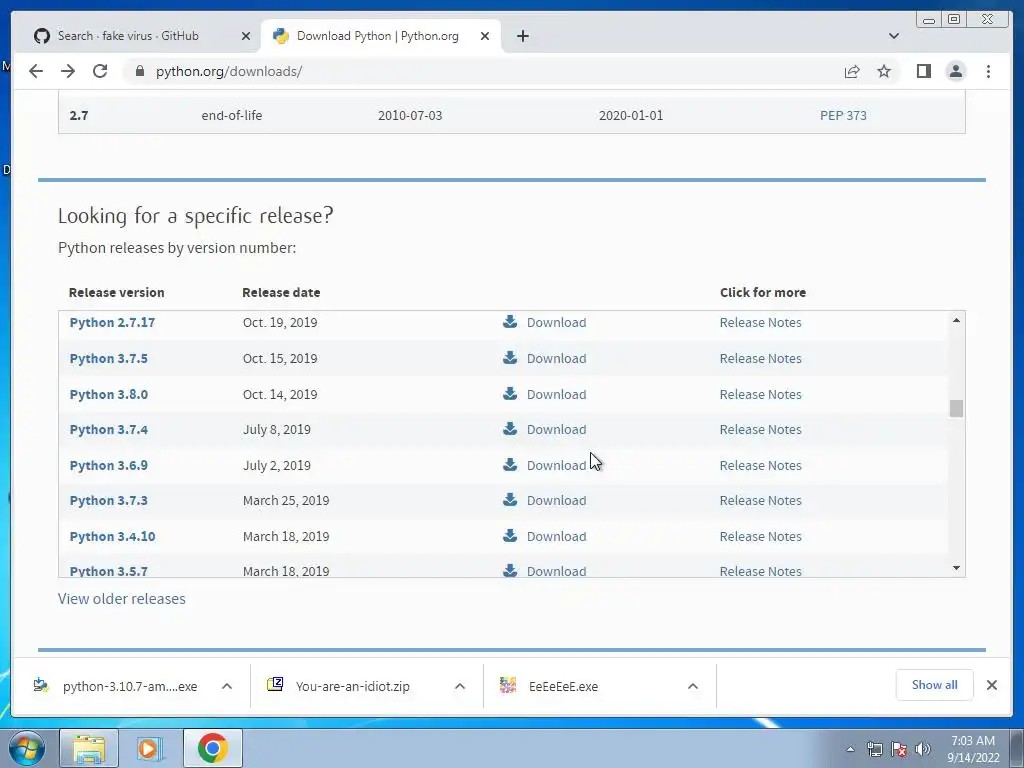
Task: Click download icon for Python 3.7.4
Action: click(510, 428)
